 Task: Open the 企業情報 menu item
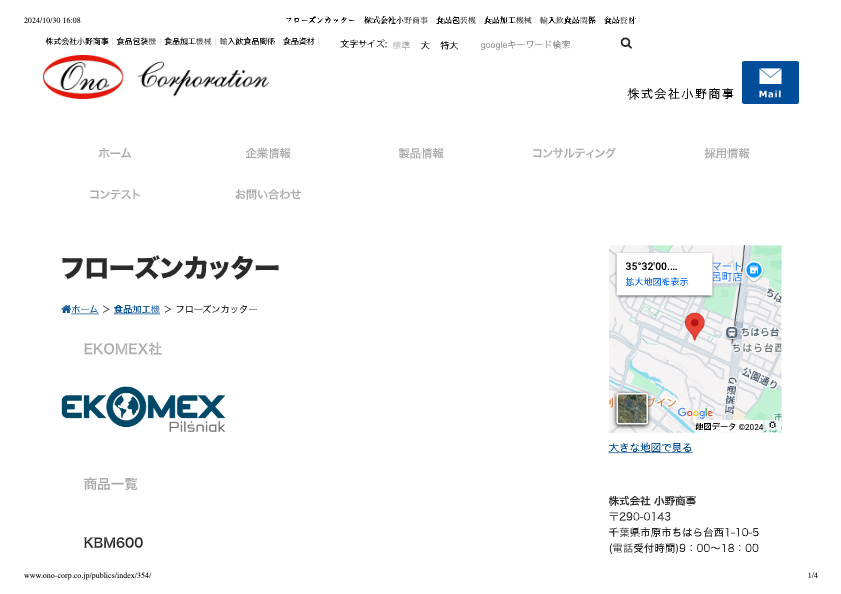click(x=268, y=153)
